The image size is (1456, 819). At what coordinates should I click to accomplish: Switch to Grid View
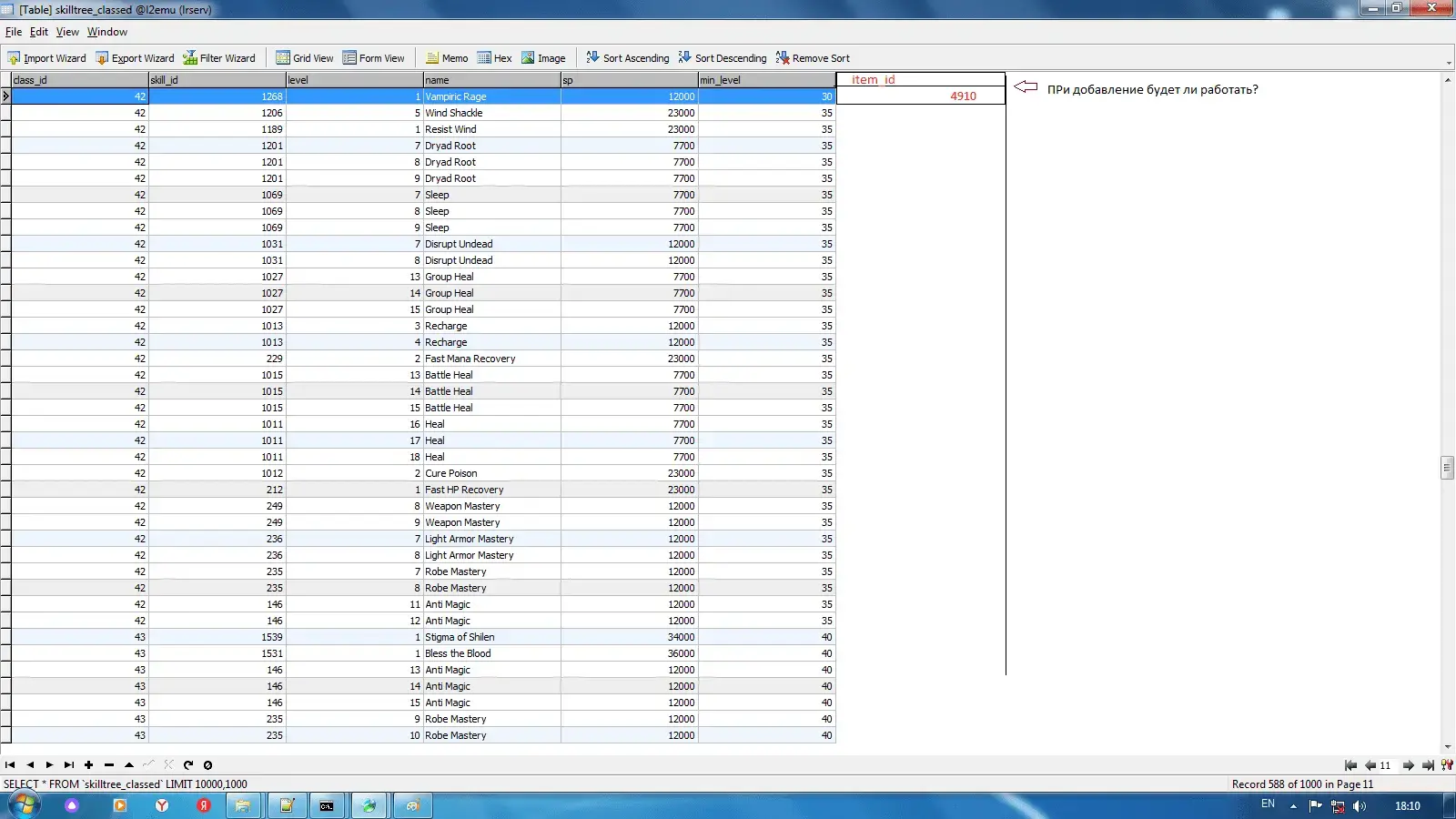tap(305, 58)
